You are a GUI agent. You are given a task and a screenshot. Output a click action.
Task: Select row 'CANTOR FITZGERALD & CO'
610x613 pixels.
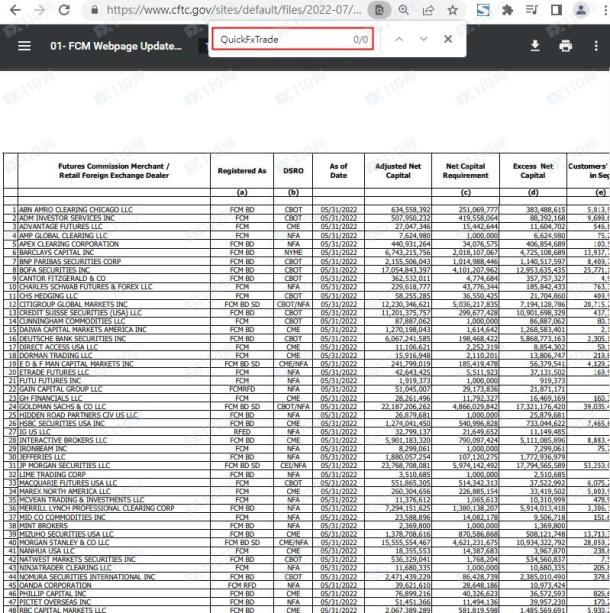307,278
